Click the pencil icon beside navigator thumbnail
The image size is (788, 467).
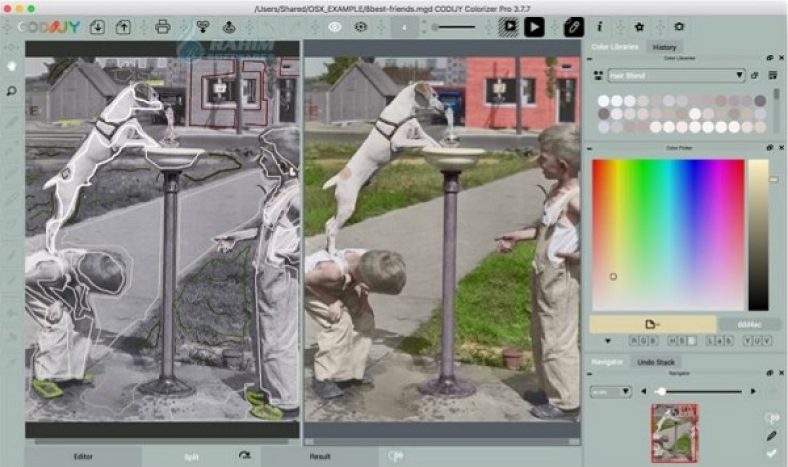770,436
